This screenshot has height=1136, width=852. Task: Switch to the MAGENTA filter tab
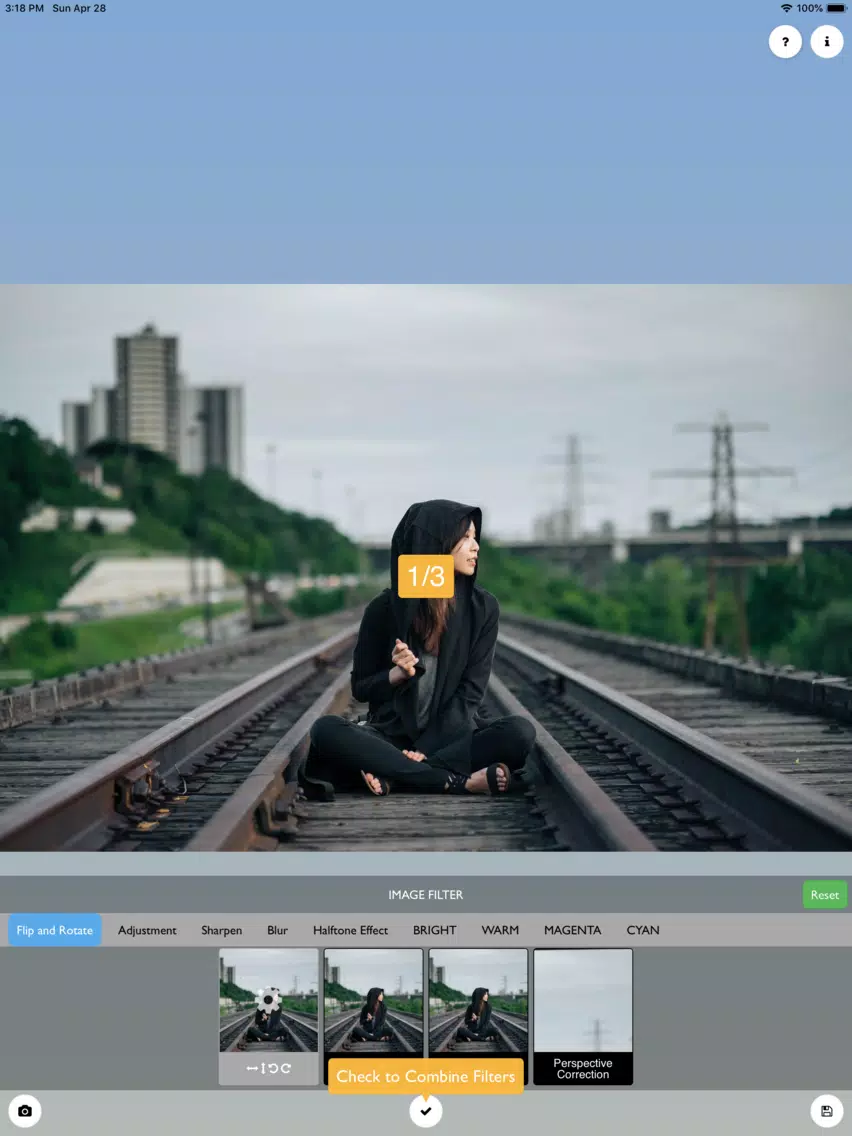572,930
